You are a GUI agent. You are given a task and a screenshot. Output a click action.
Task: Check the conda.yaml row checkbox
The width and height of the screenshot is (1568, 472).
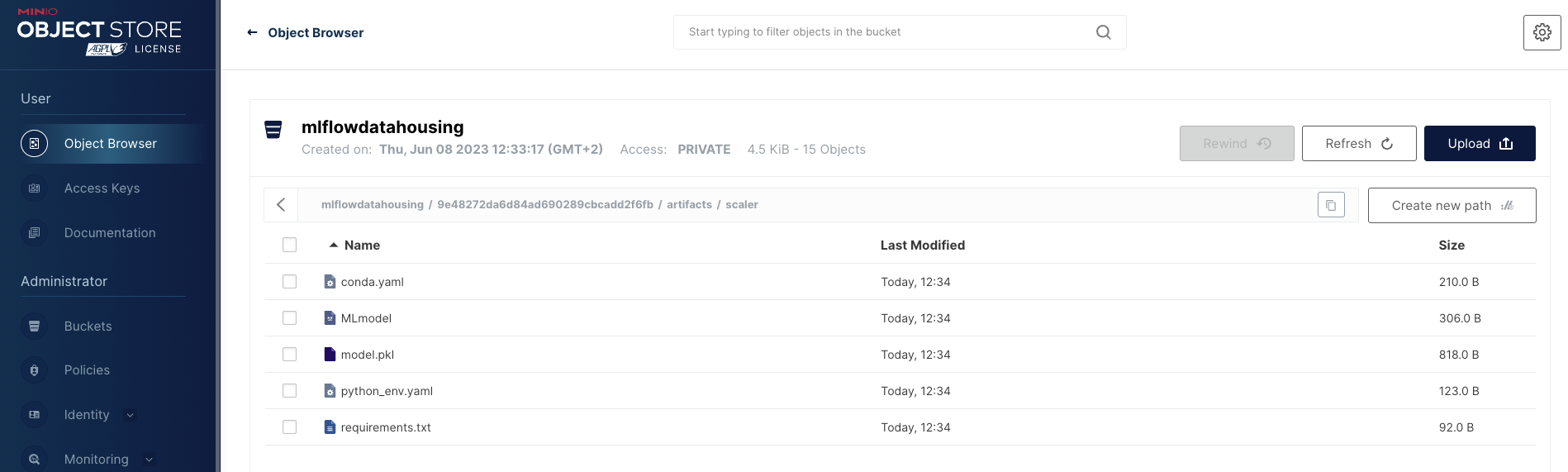coord(289,282)
